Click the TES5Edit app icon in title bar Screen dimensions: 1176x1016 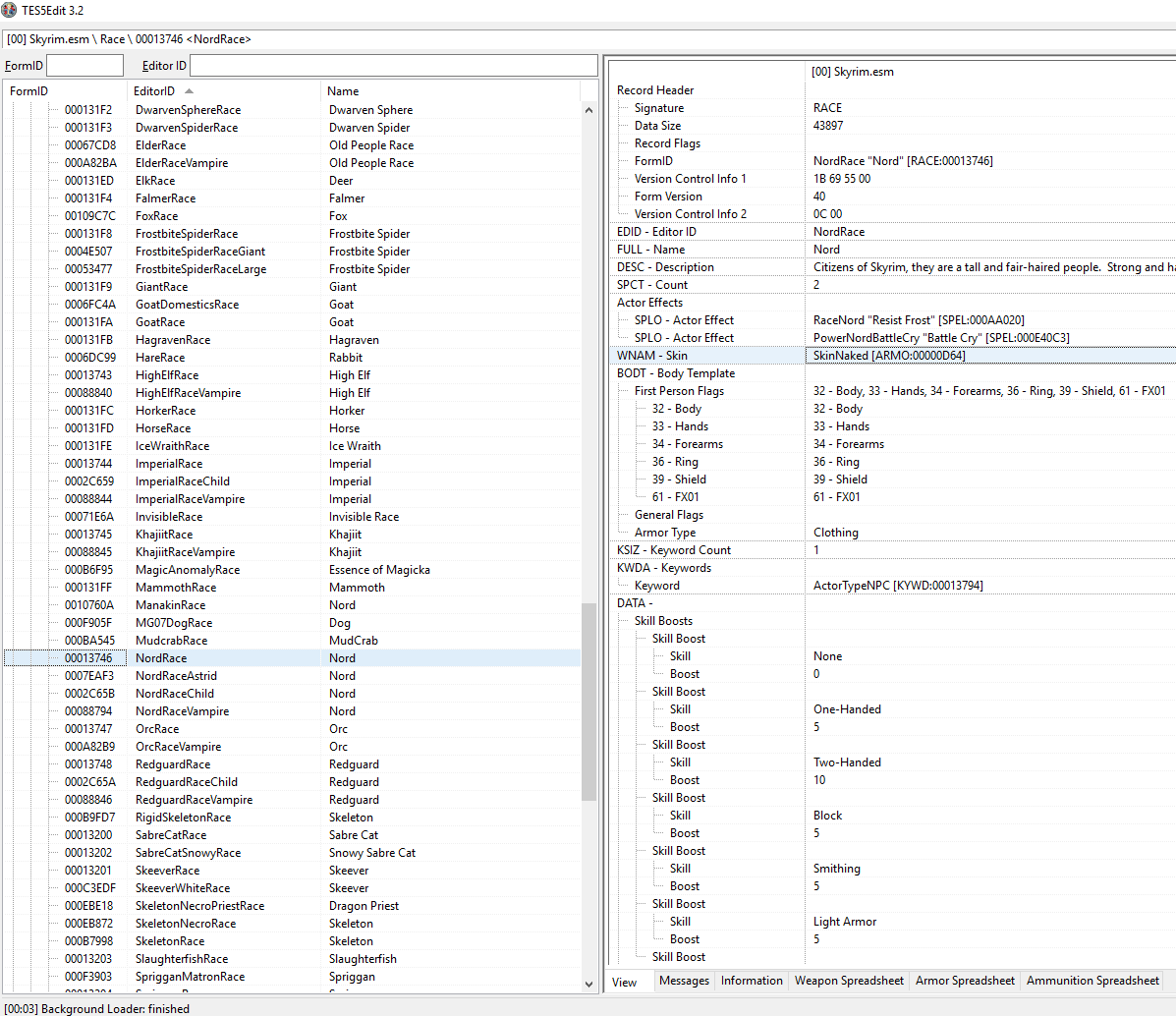point(9,11)
